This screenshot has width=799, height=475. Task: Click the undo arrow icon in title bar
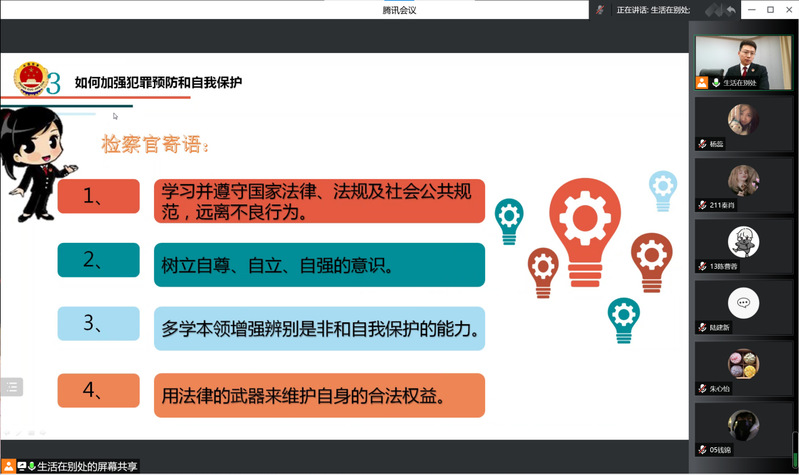tap(731, 10)
